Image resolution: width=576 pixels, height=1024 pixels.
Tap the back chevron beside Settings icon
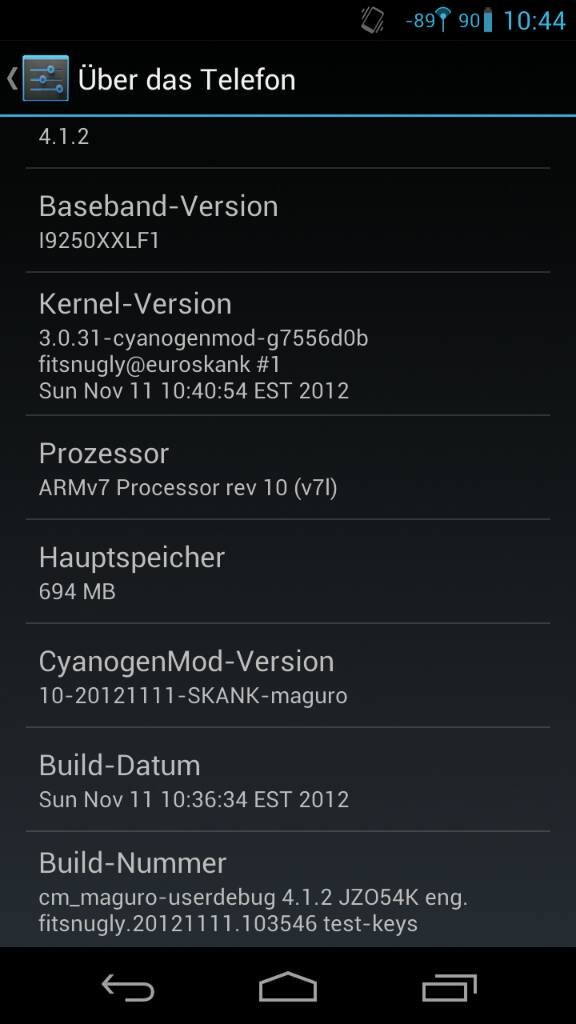coord(12,79)
